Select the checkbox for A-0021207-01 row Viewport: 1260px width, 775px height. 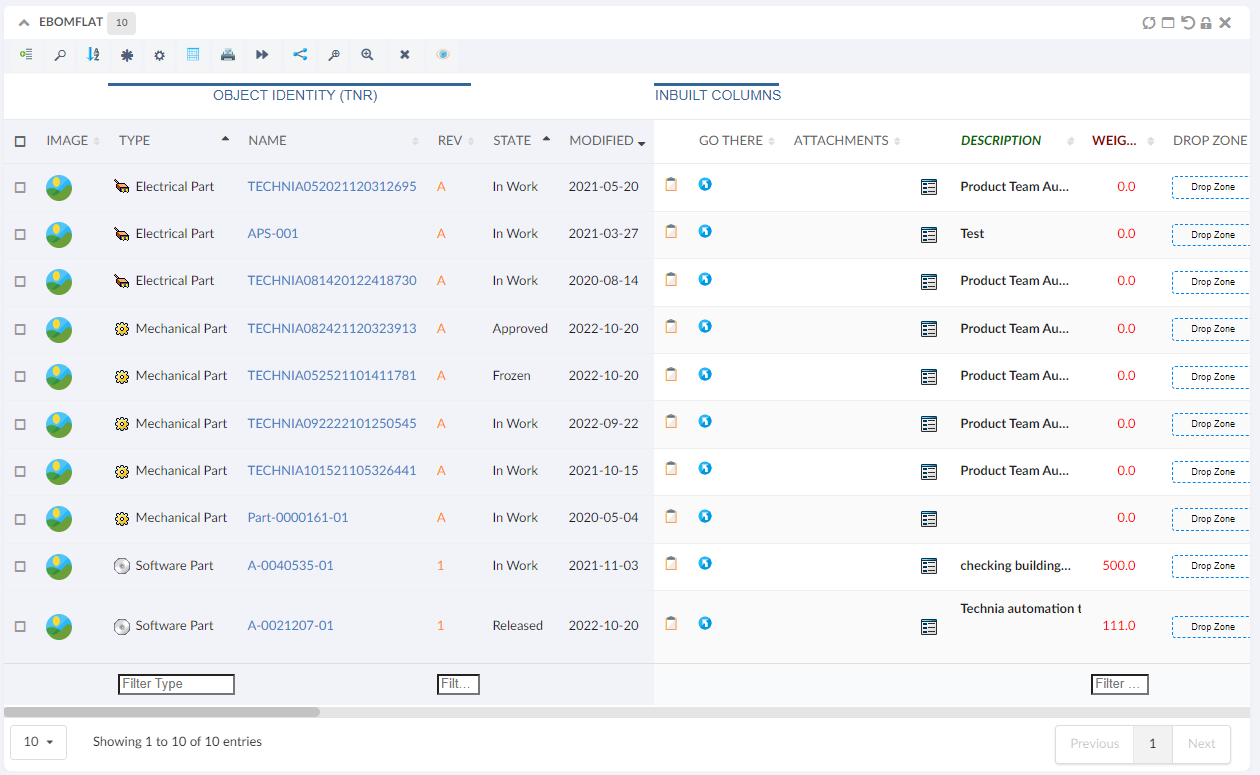point(20,626)
